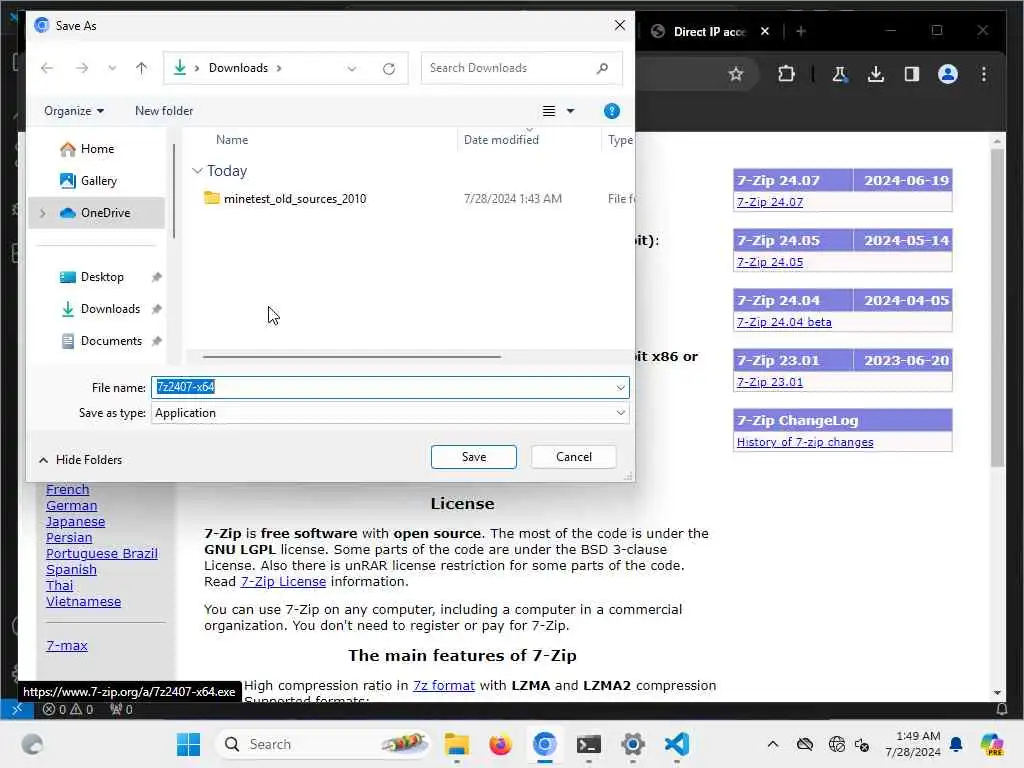Viewport: 1024px width, 768px height.
Task: Change view layout icon
Action: tap(549, 111)
